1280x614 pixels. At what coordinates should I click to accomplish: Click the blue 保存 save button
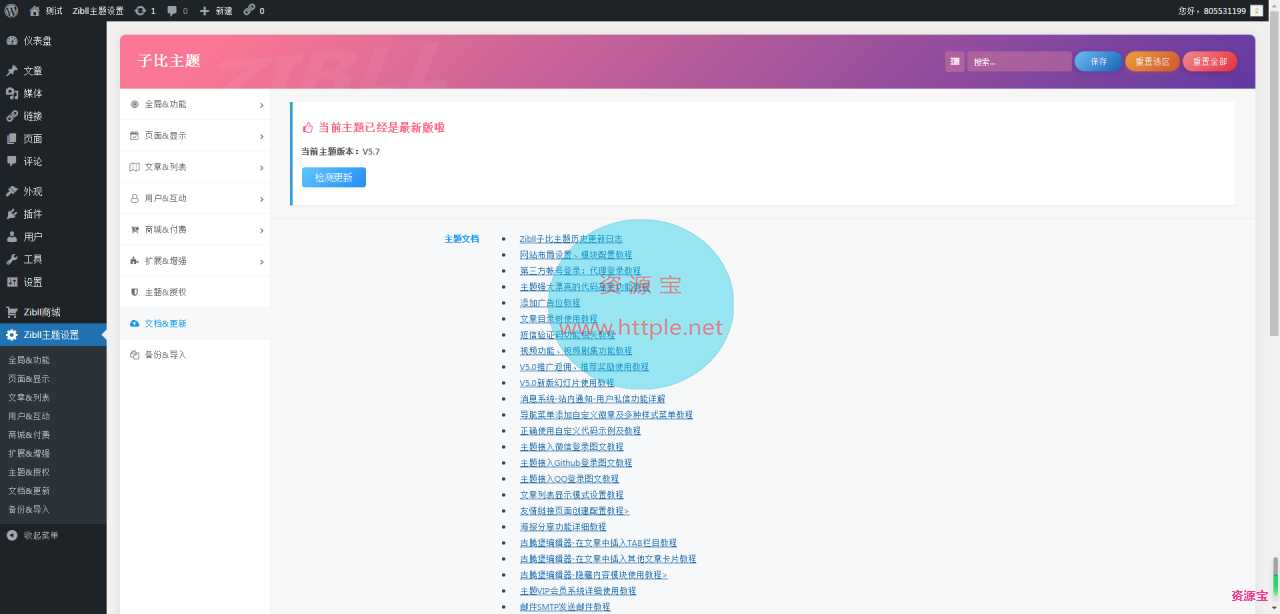pyautogui.click(x=1098, y=62)
